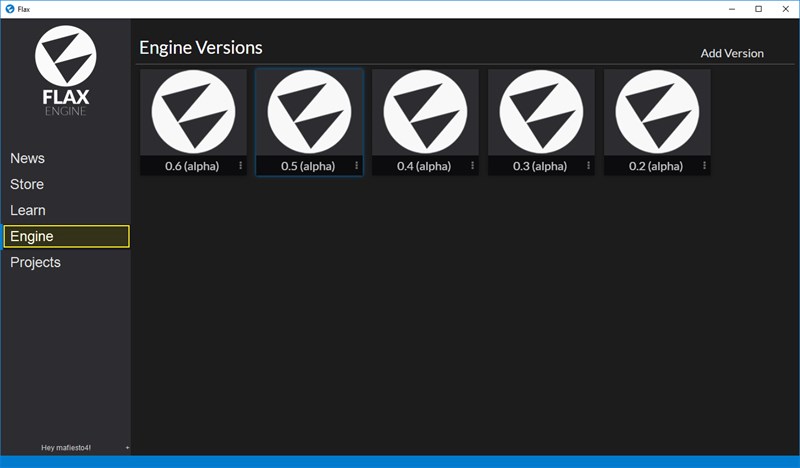Screen dimensions: 800x468
Task: Minimize the Flax window
Action: [732, 9]
